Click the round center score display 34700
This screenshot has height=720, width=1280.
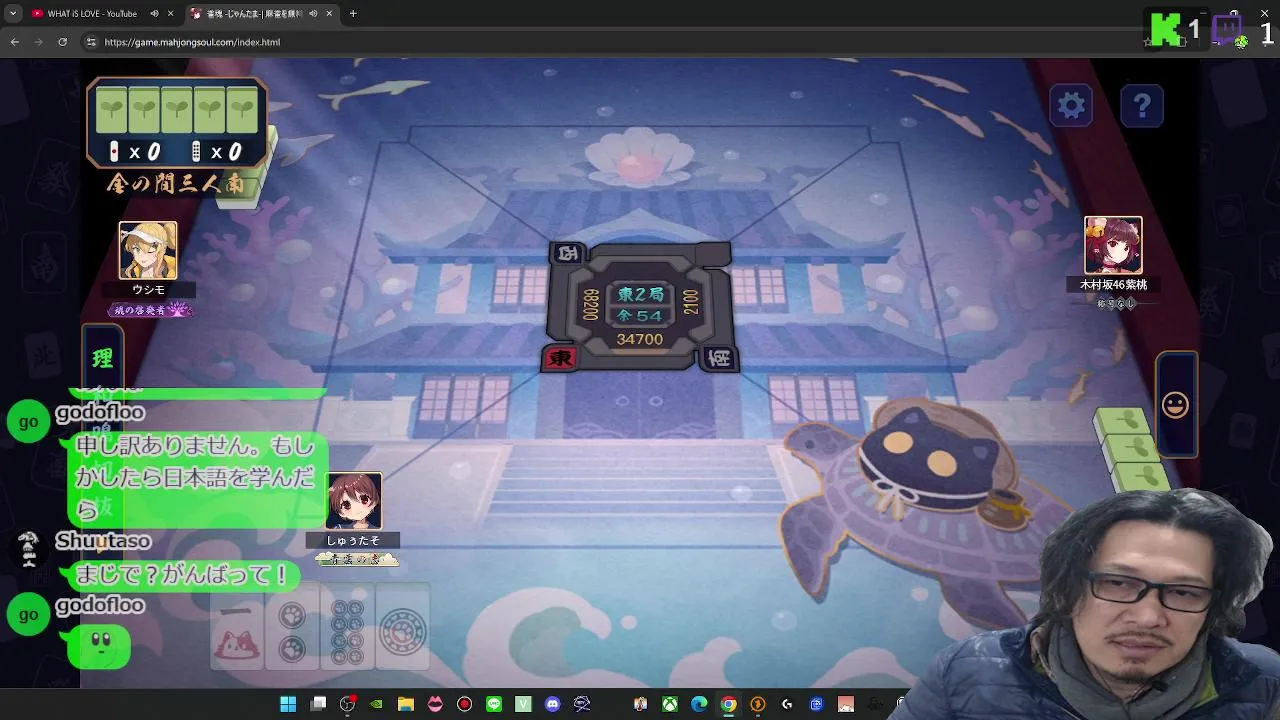pyautogui.click(x=640, y=339)
